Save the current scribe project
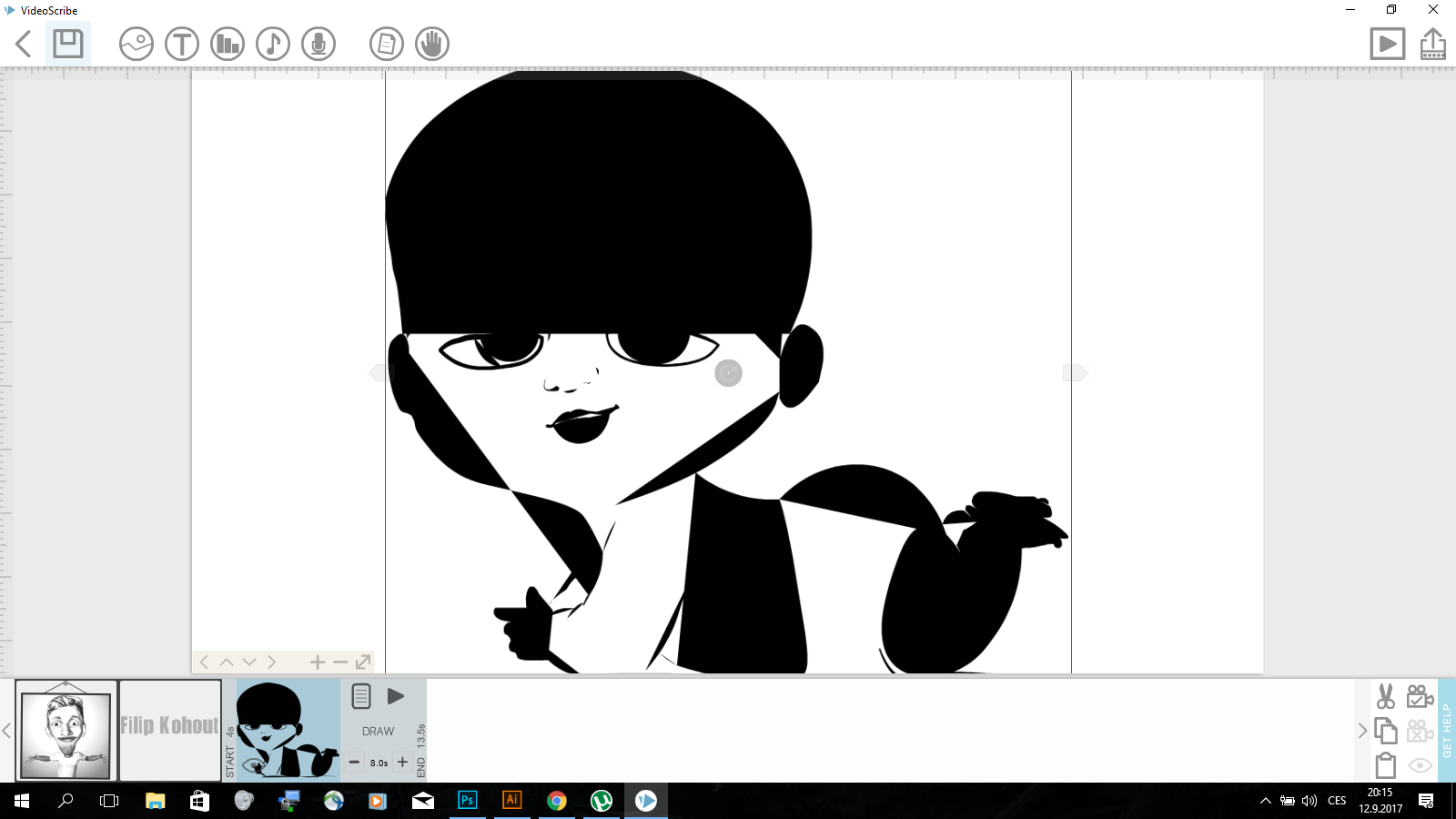 [68, 44]
